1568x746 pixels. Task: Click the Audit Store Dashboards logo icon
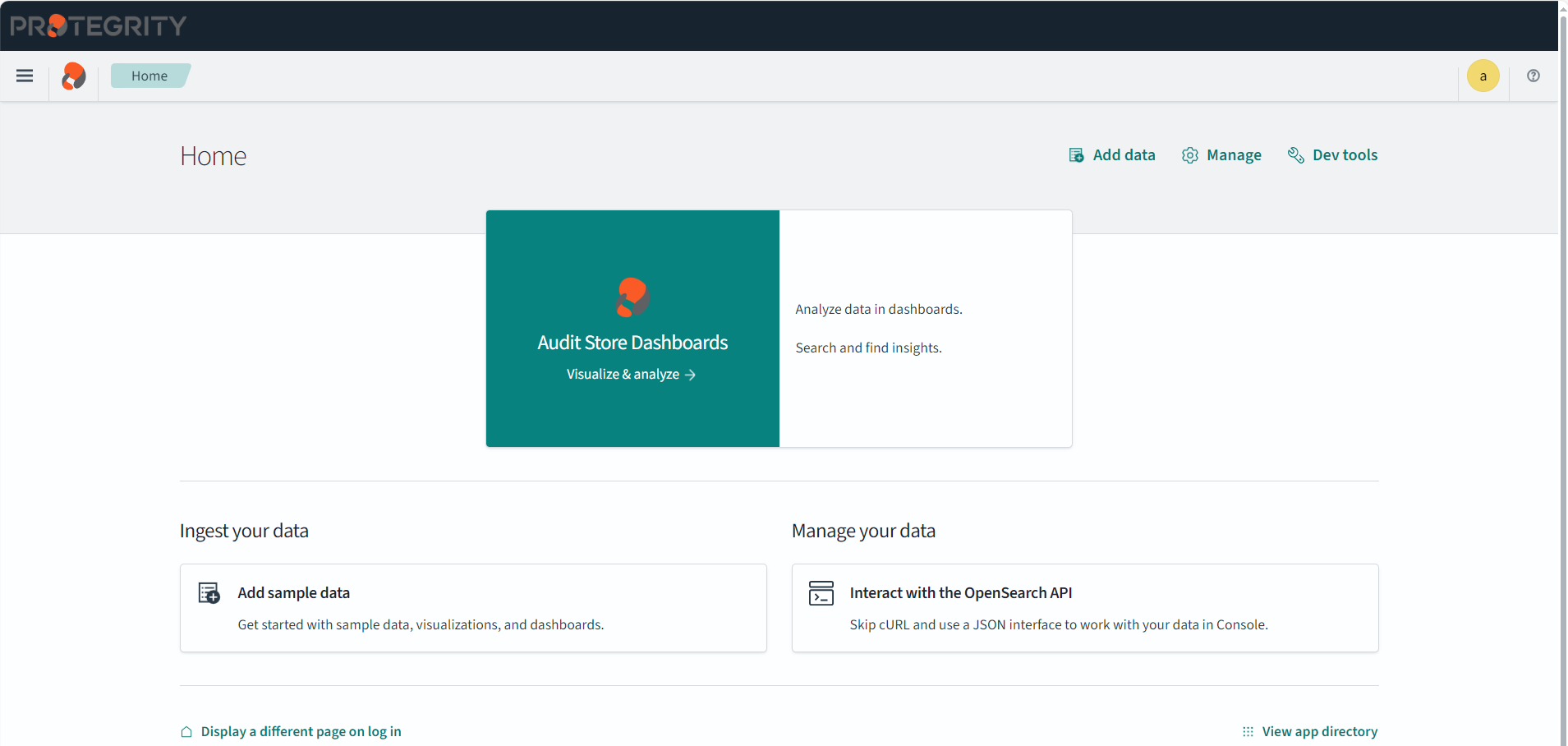[632, 297]
